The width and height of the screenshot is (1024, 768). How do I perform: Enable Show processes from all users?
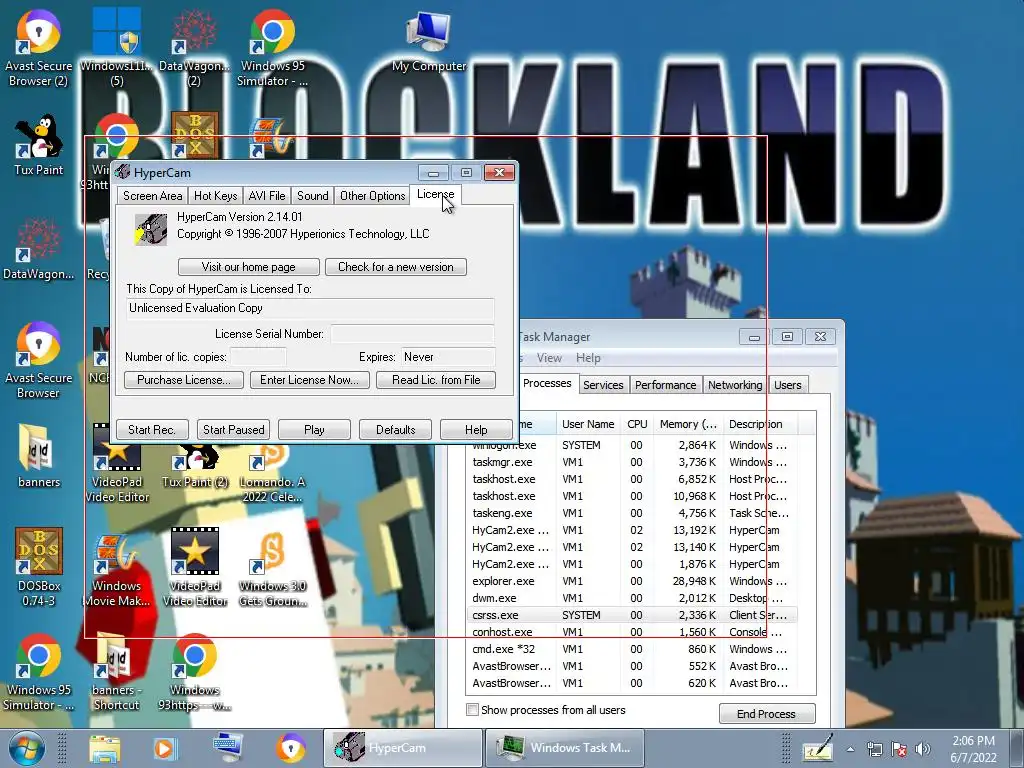(472, 710)
